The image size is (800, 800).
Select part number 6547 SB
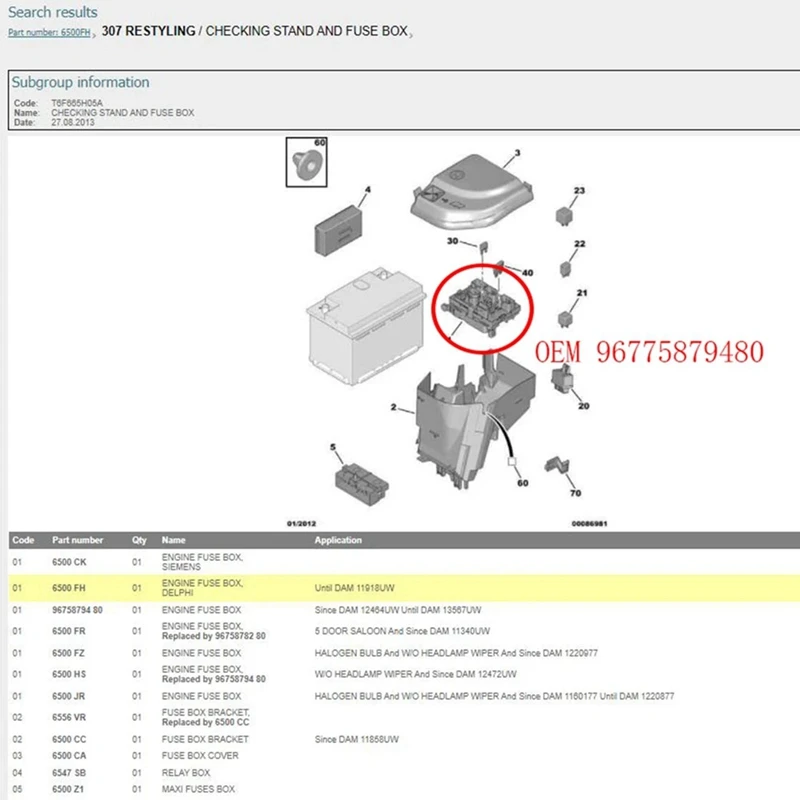tap(69, 772)
